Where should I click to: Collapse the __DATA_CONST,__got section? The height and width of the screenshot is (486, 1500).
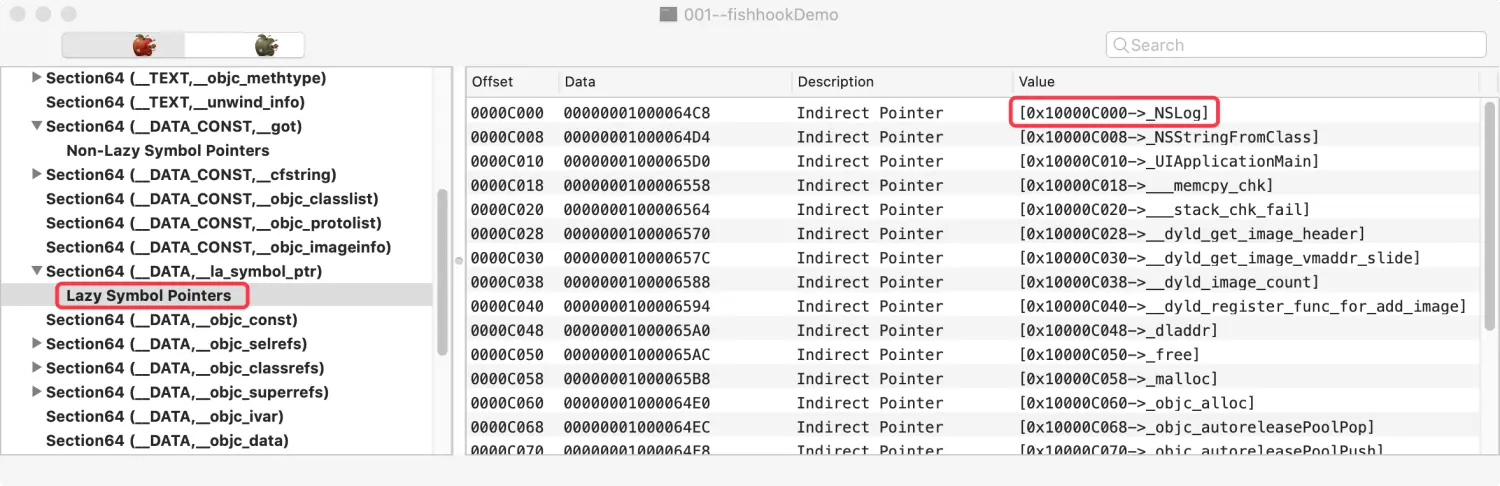pos(37,126)
